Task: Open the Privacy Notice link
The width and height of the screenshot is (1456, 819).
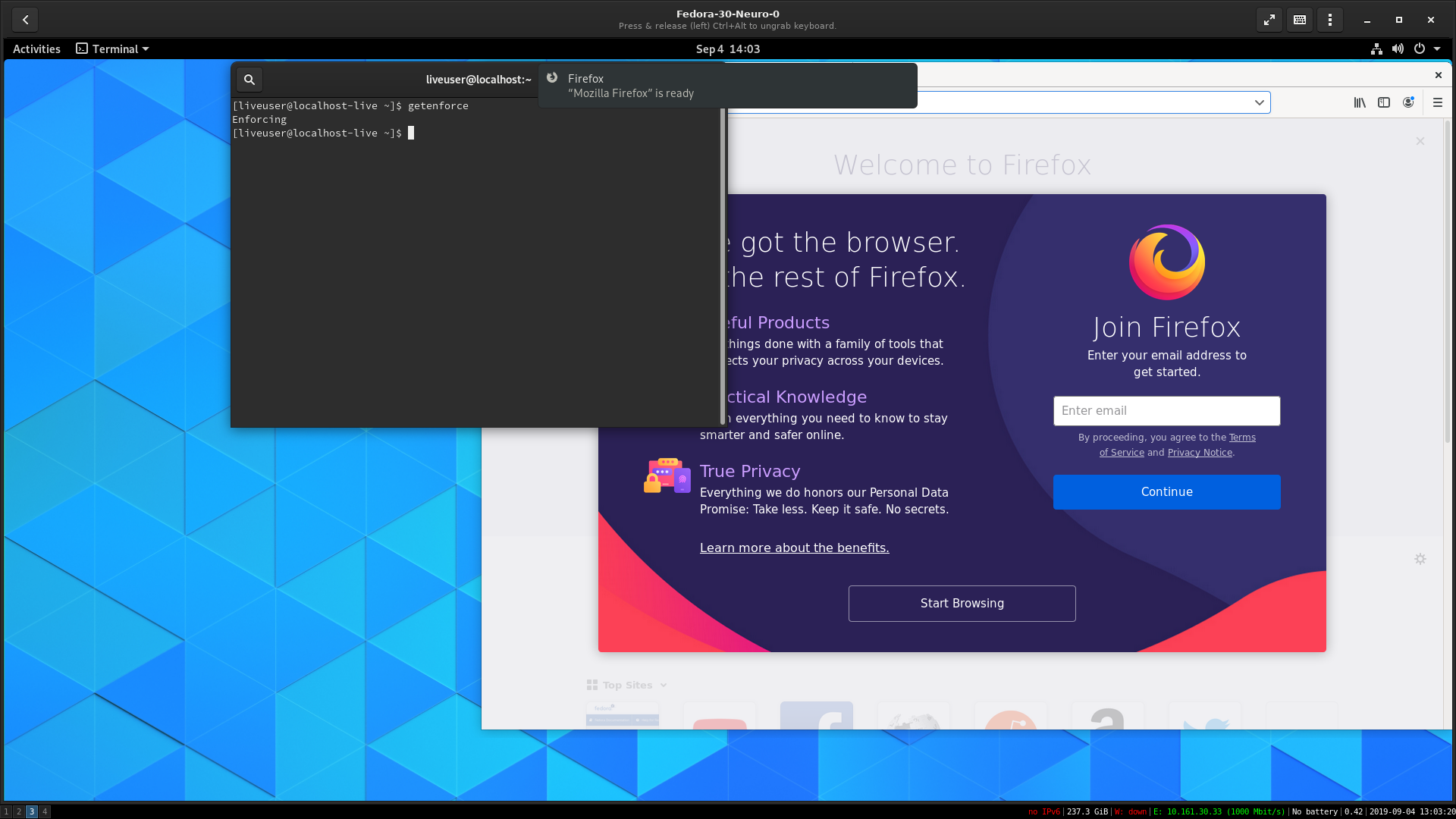Action: tap(1200, 453)
